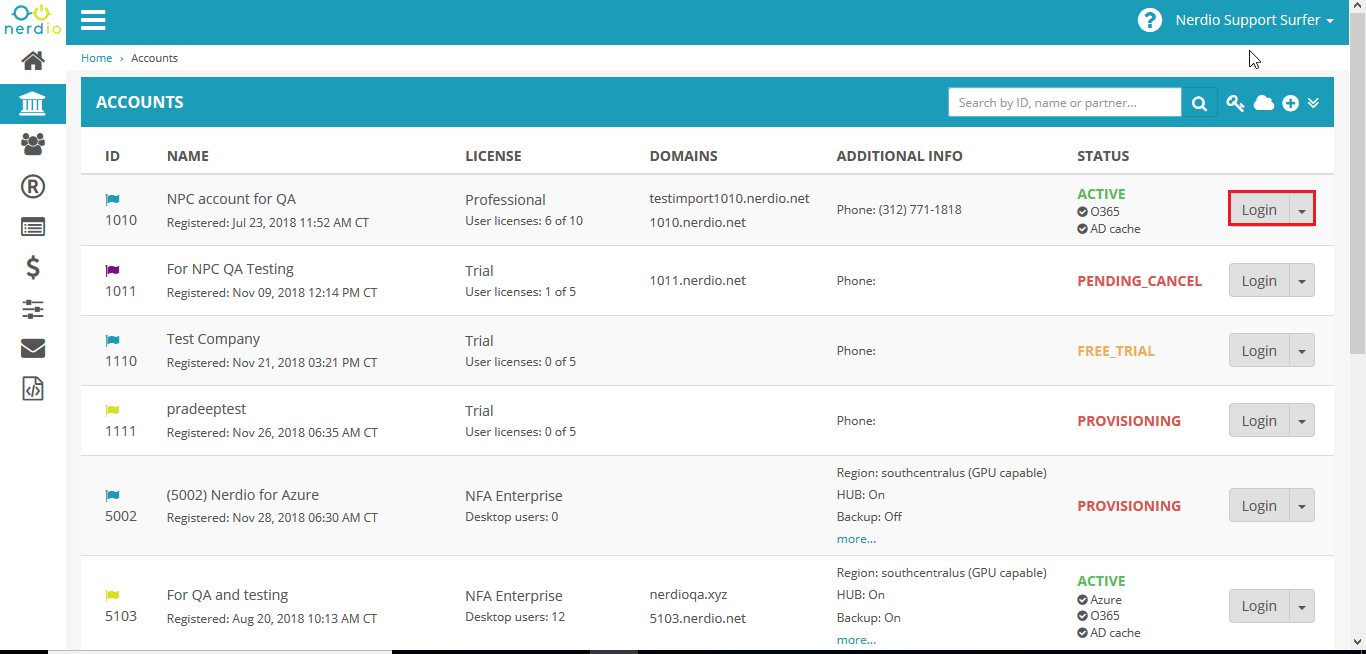
Task: Click the Nerdio logo
Action: tap(32, 20)
